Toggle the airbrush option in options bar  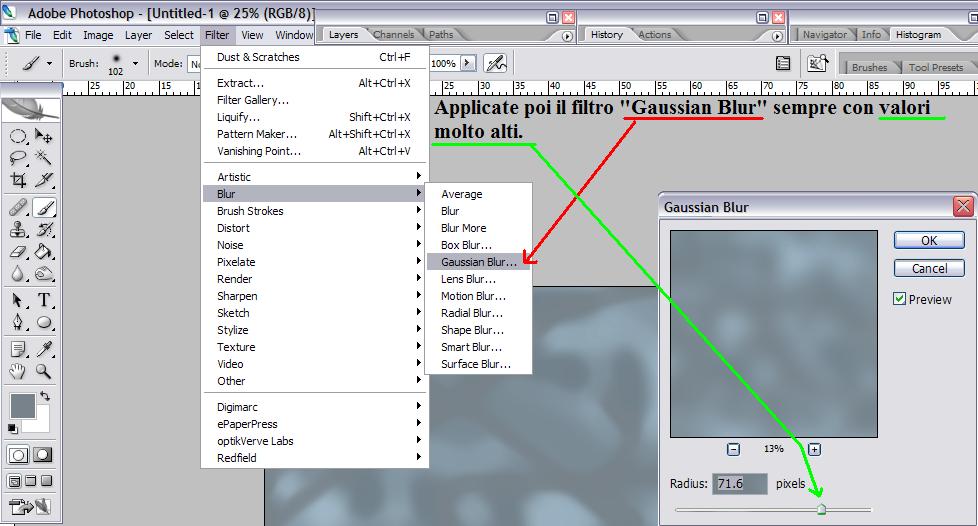(496, 63)
